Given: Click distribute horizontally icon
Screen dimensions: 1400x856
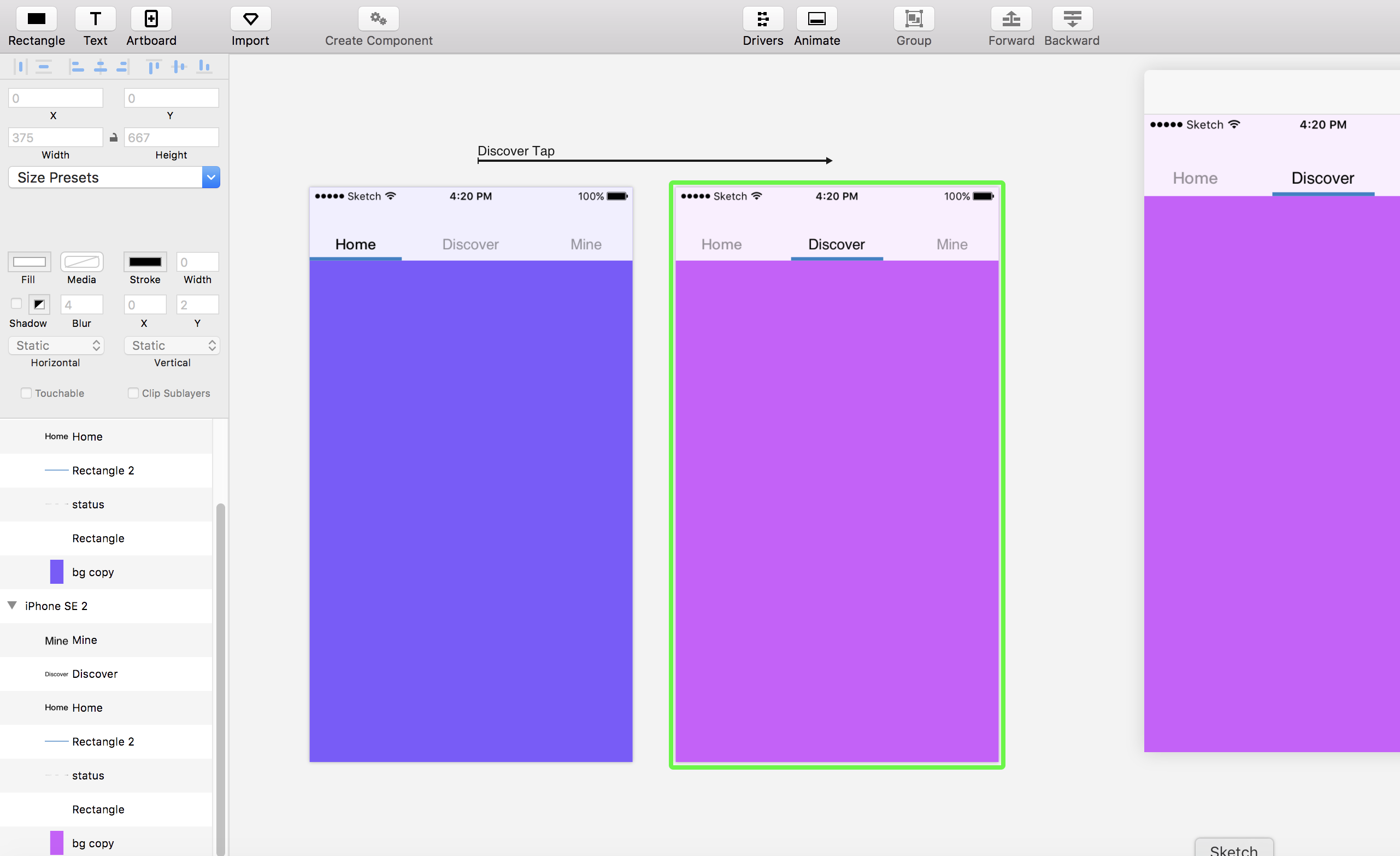Looking at the screenshot, I should pyautogui.click(x=20, y=67).
